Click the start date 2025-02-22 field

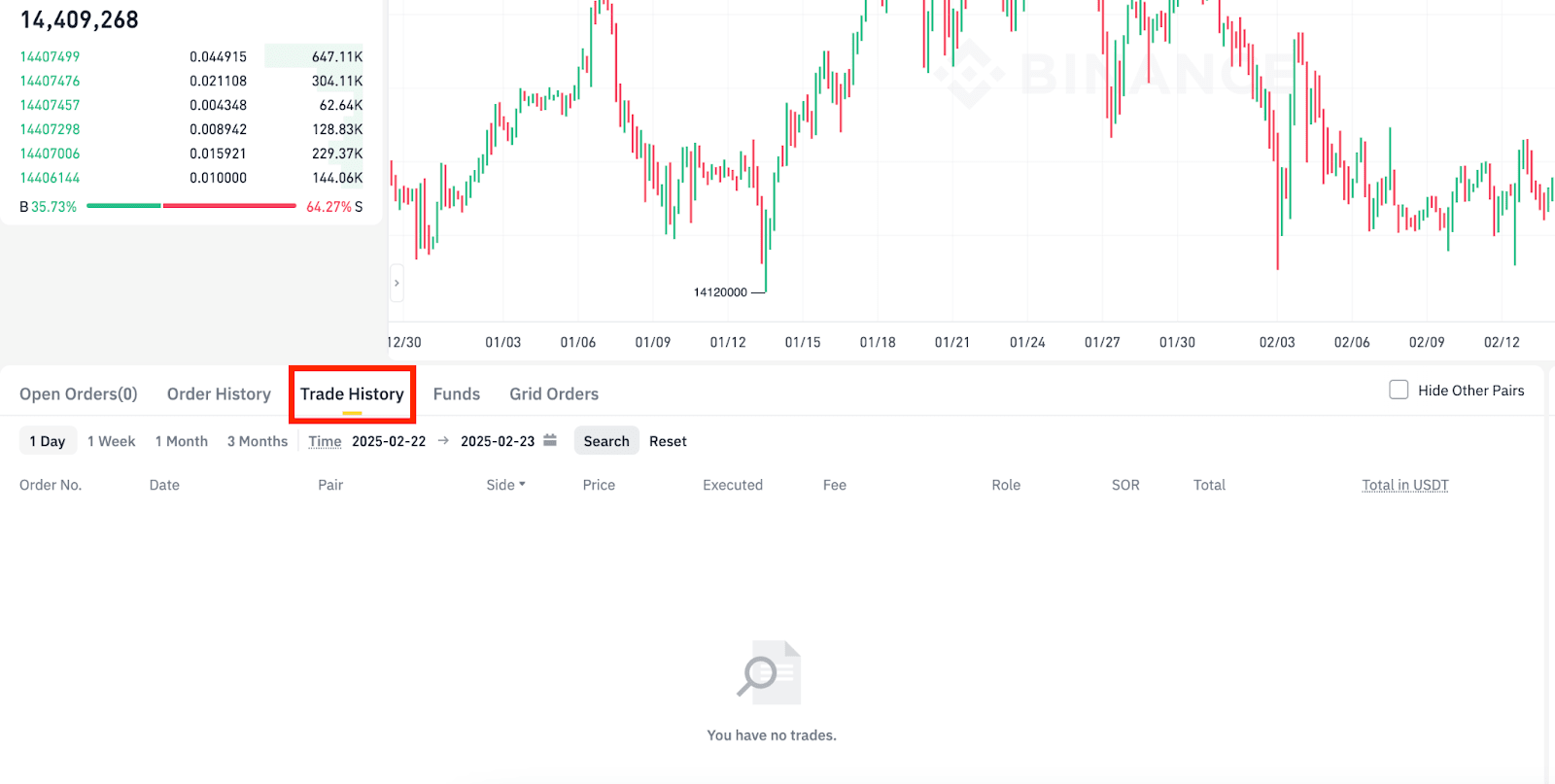[389, 441]
